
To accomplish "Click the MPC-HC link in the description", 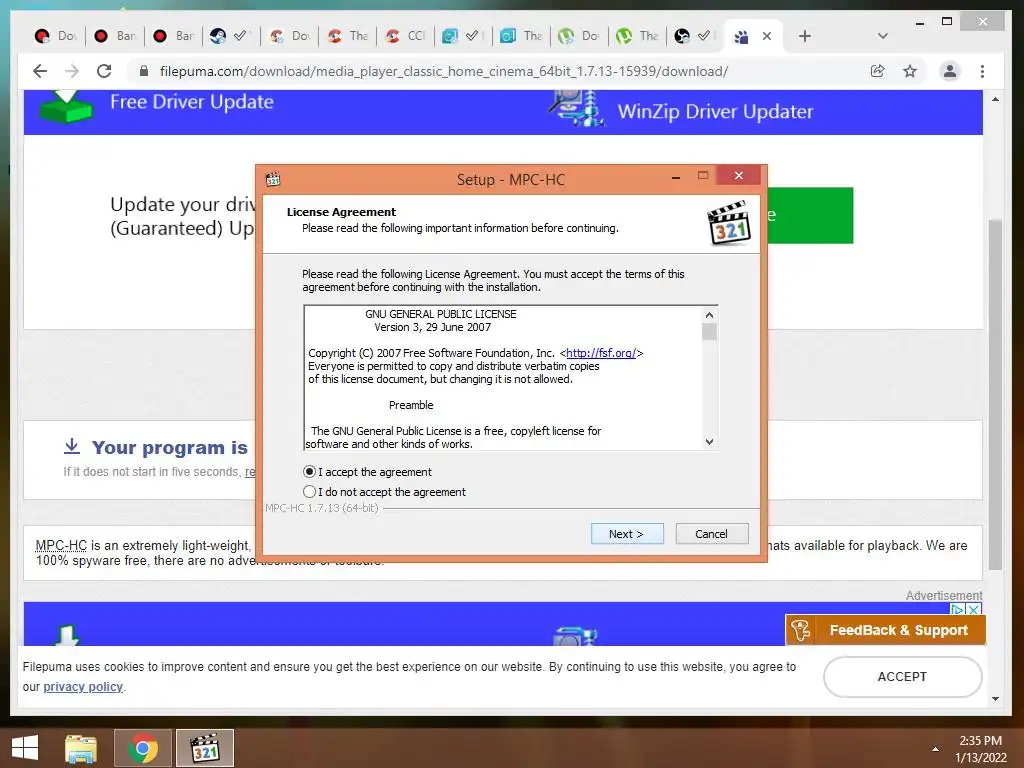I will [61, 545].
